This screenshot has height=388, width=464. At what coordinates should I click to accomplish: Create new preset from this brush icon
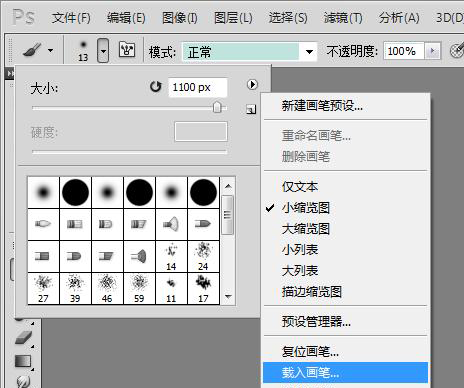(251, 109)
